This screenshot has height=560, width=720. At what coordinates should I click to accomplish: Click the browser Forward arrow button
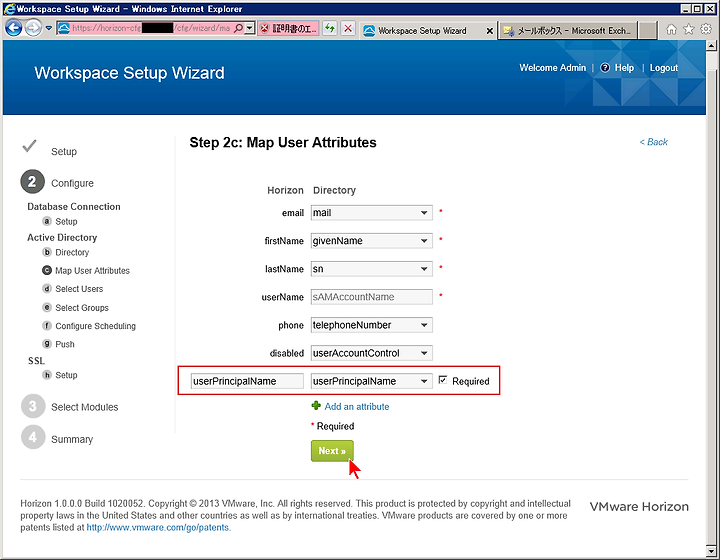point(33,28)
